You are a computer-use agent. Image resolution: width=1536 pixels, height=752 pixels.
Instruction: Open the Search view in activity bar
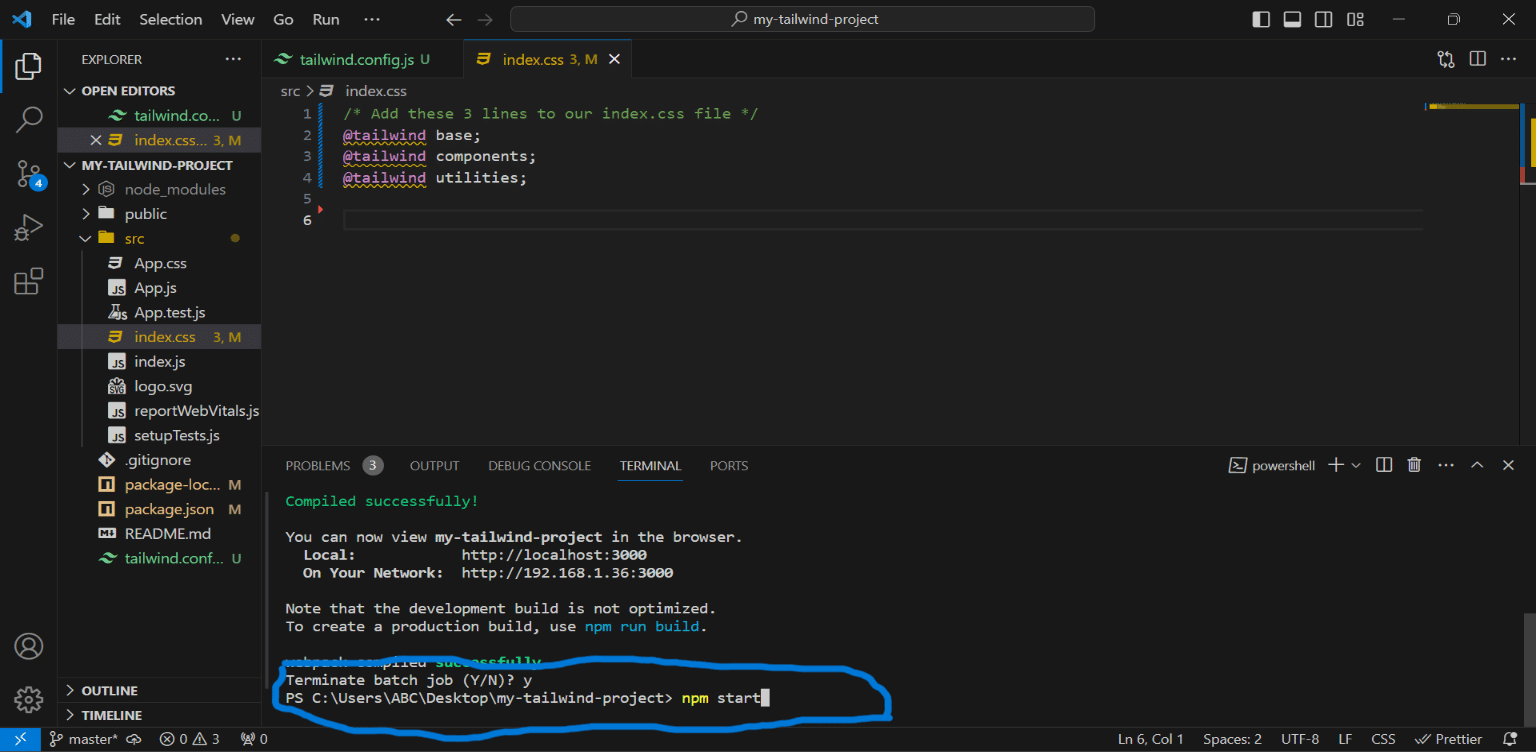(29, 120)
